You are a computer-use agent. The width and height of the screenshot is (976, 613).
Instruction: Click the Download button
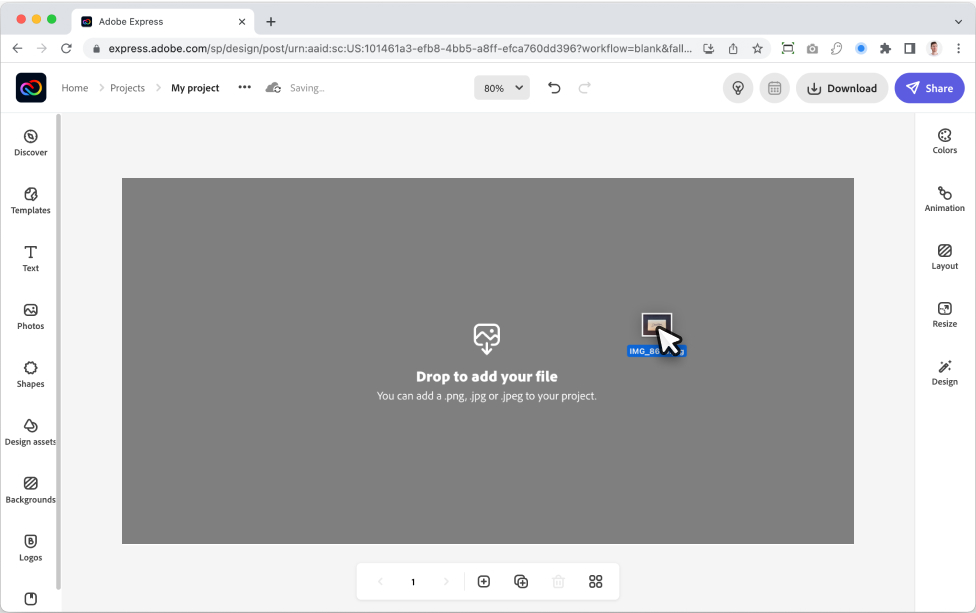pos(841,88)
